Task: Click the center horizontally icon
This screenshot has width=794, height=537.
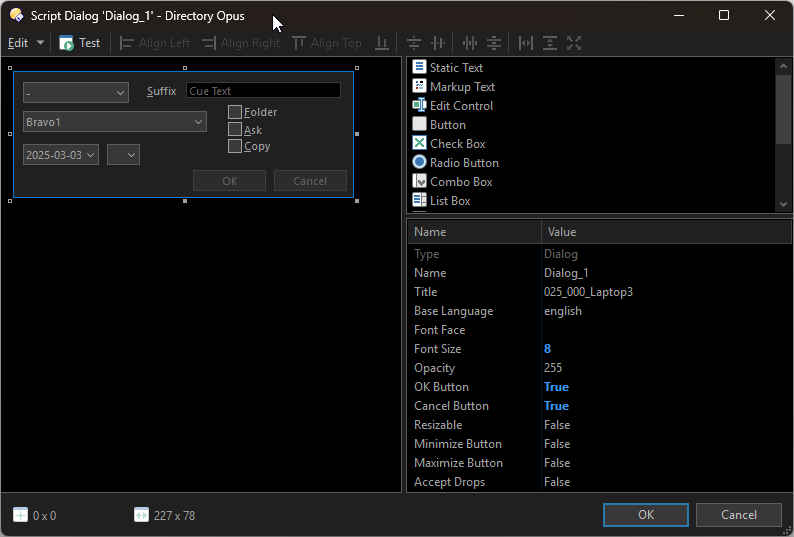Action: (438, 43)
